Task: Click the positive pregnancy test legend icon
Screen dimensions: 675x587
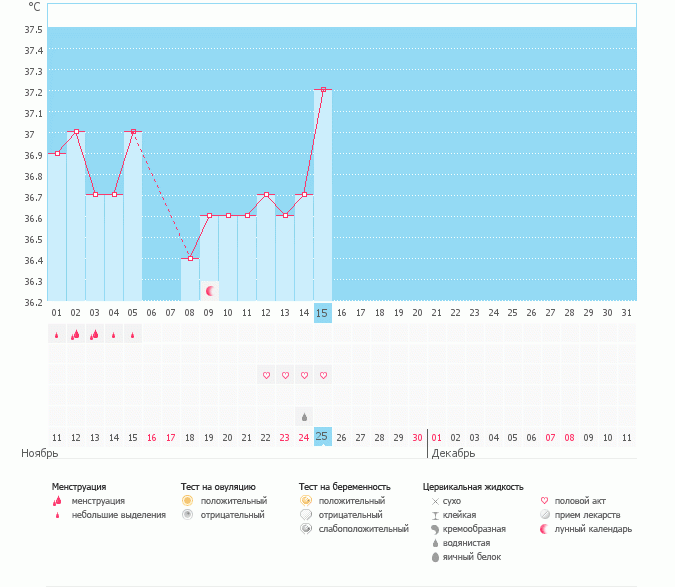Action: click(x=306, y=501)
